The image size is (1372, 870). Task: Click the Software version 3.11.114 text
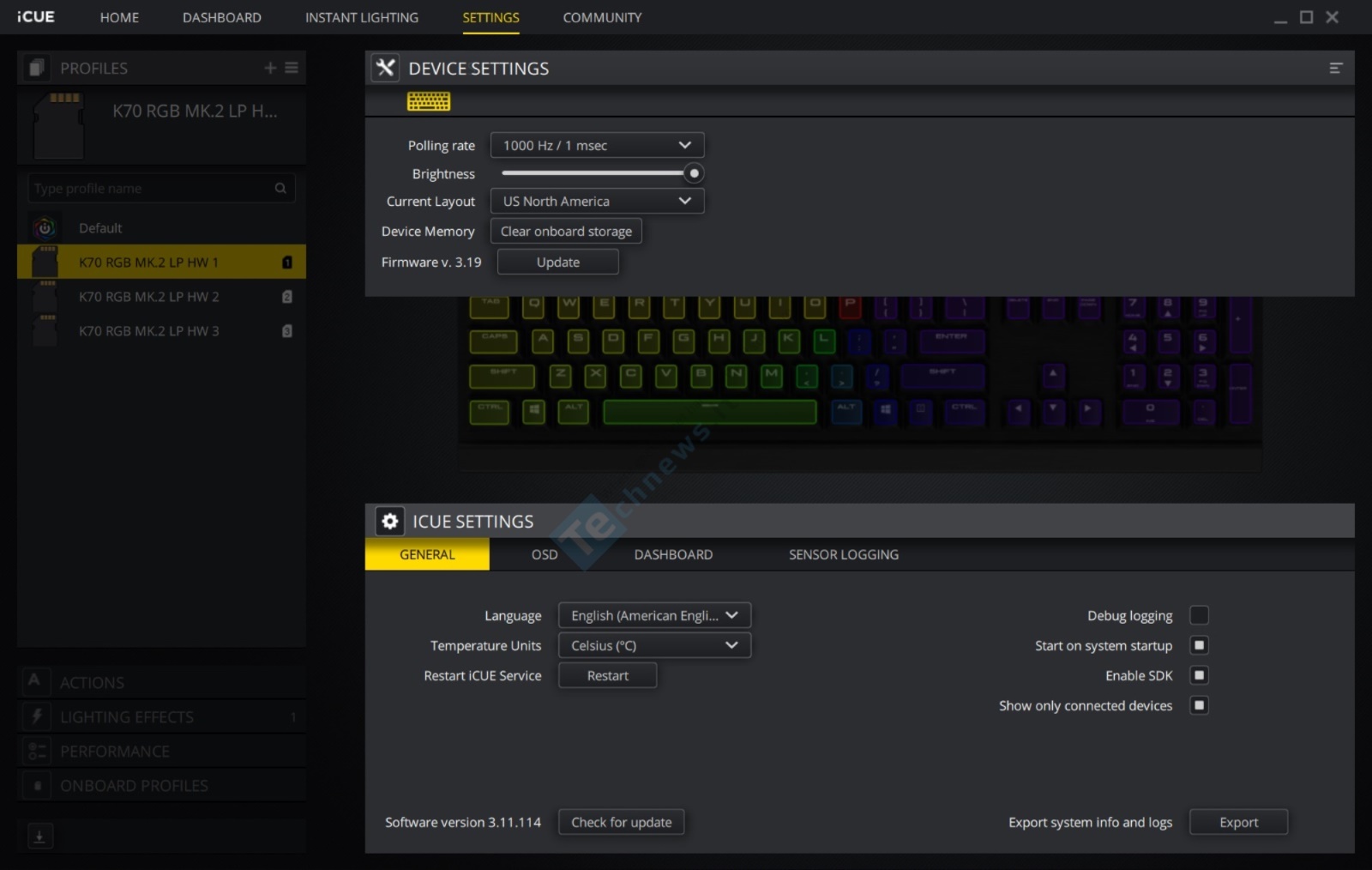tap(463, 822)
